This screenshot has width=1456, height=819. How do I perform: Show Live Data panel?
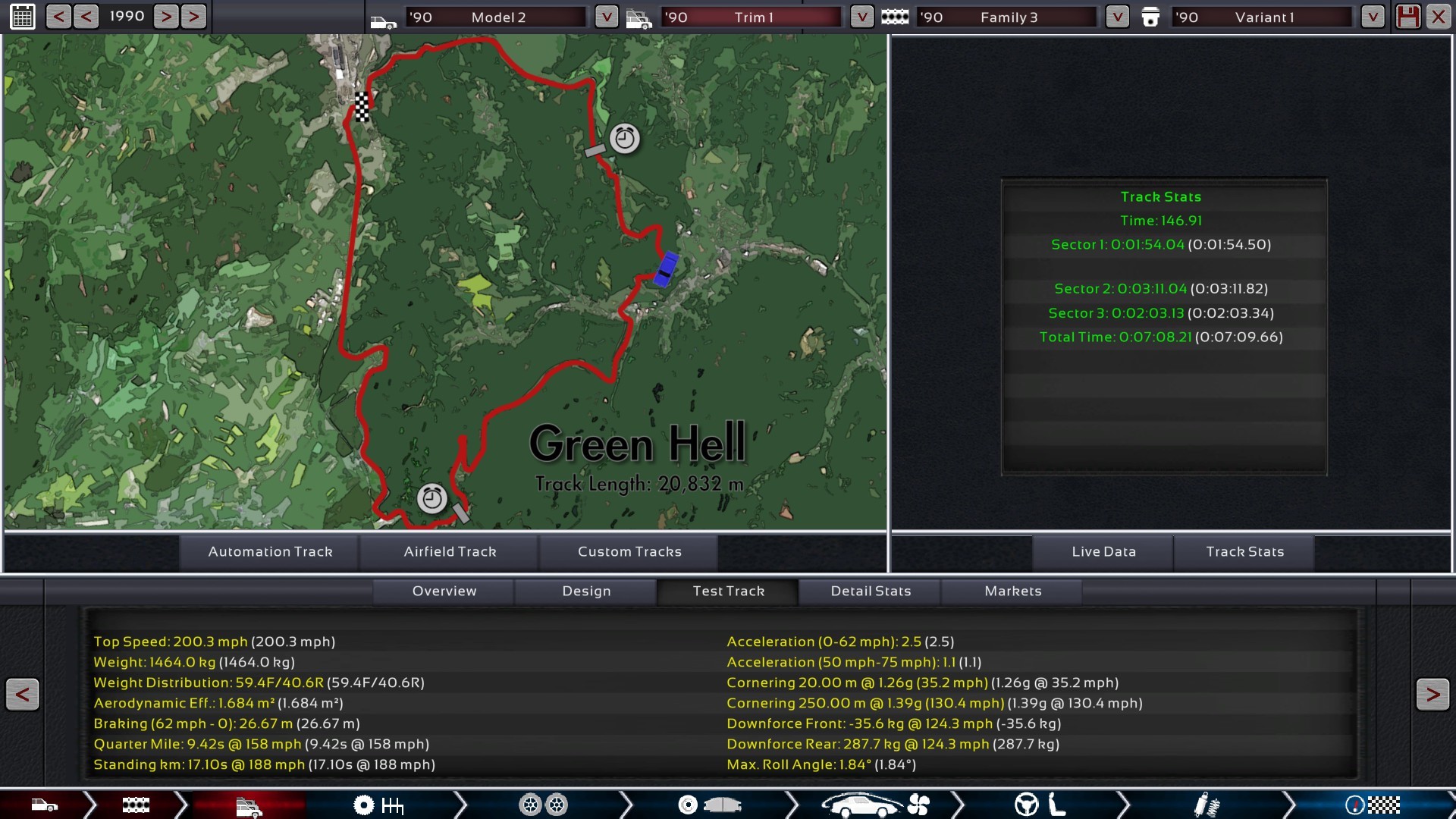1103,551
